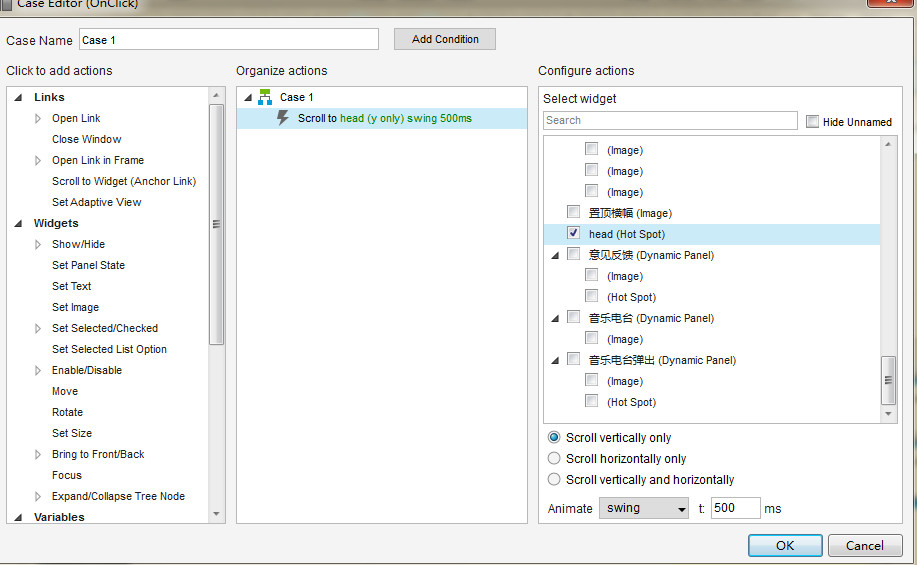This screenshot has height=565, width=917.
Task: Check the 置顶横幅 (Image) checkbox
Action: pyautogui.click(x=573, y=212)
